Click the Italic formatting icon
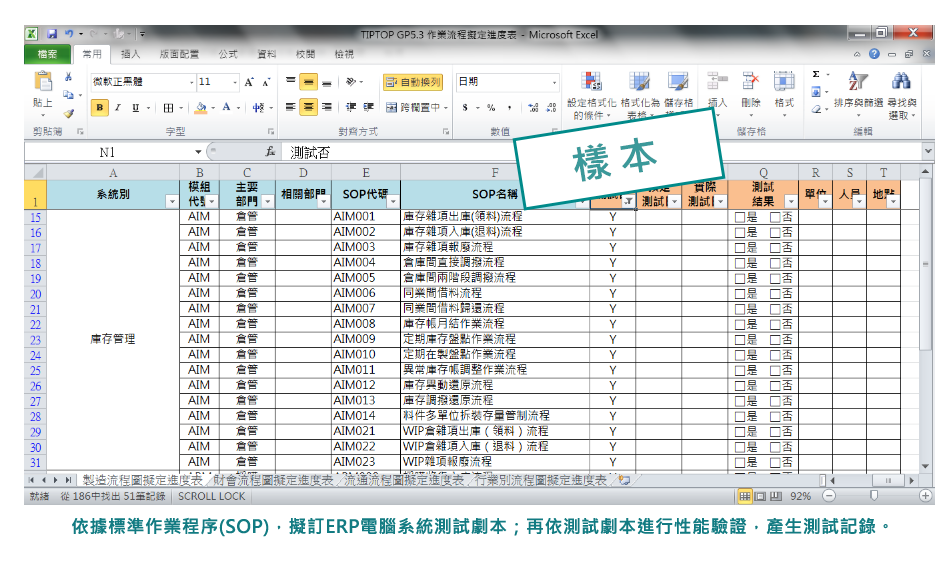The height and width of the screenshot is (565, 950). pos(117,108)
